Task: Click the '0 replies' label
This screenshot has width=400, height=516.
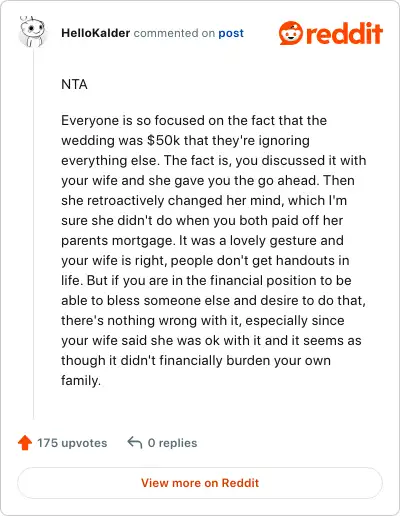Action: [172, 443]
